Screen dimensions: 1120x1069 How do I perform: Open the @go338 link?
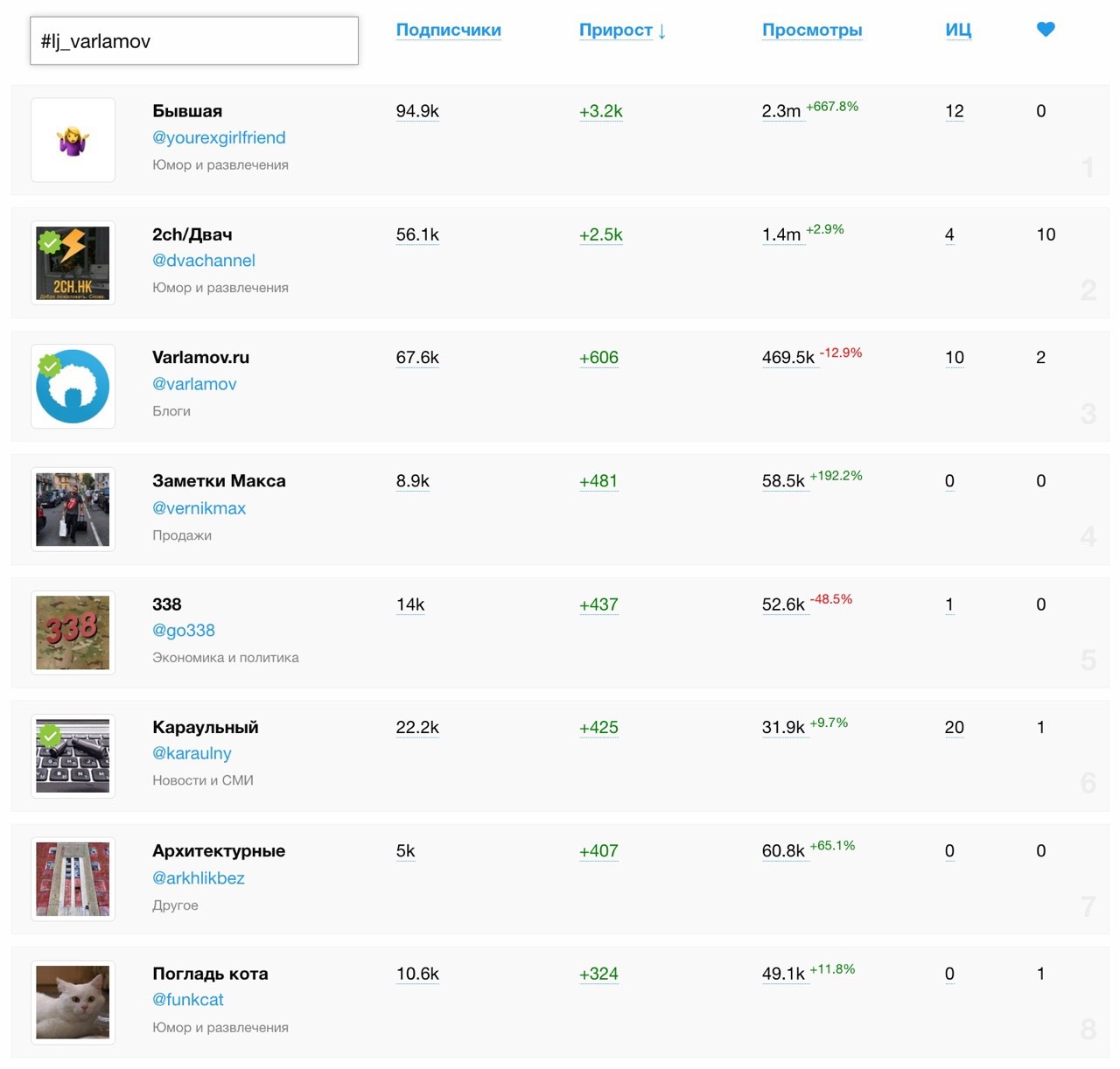click(x=184, y=630)
